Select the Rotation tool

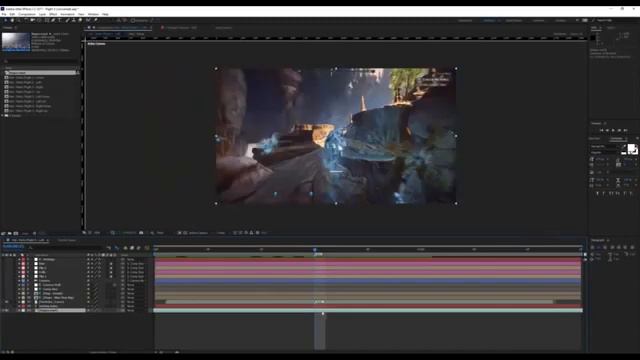(x=26, y=20)
